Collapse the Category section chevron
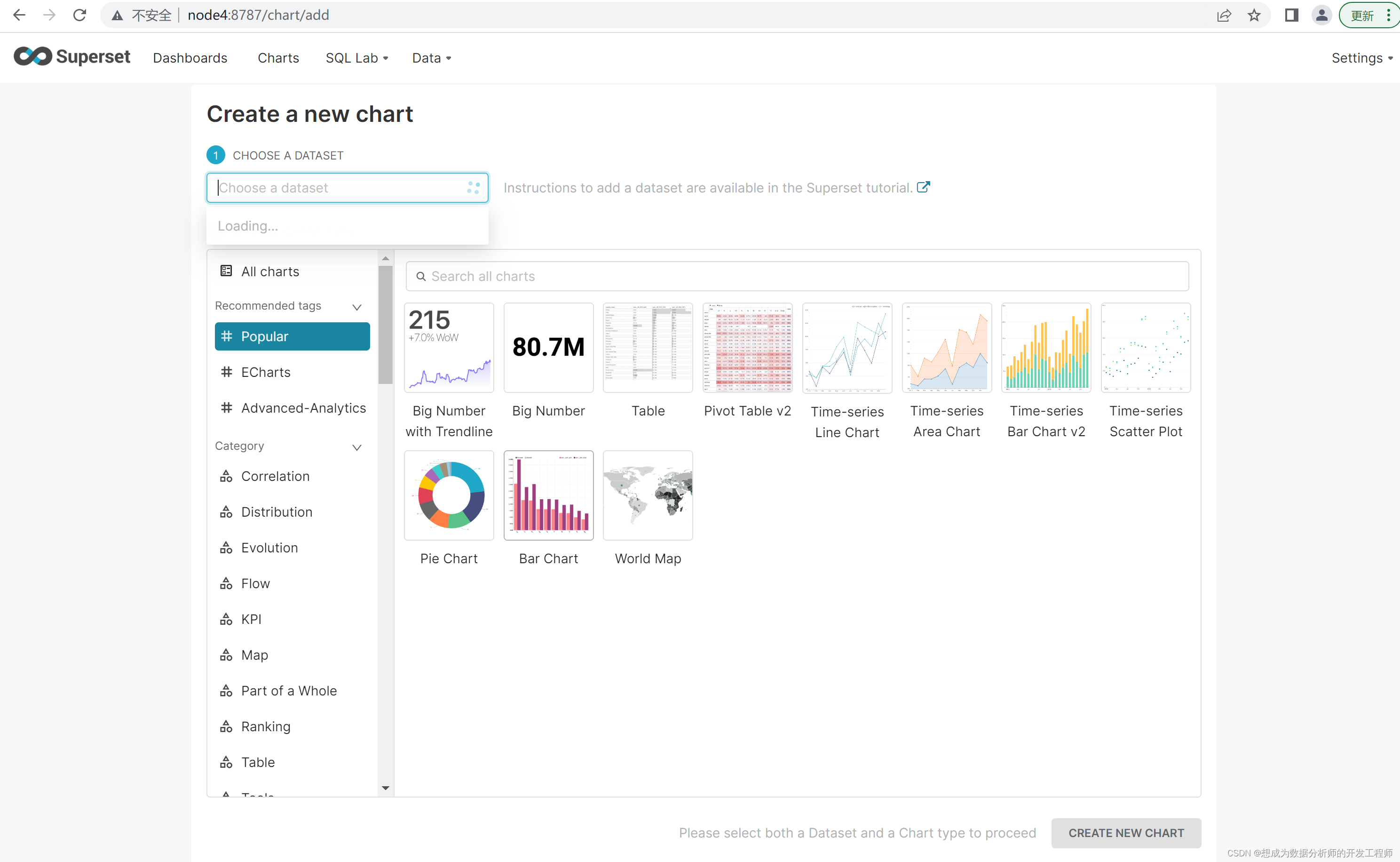1400x862 pixels. [x=356, y=447]
